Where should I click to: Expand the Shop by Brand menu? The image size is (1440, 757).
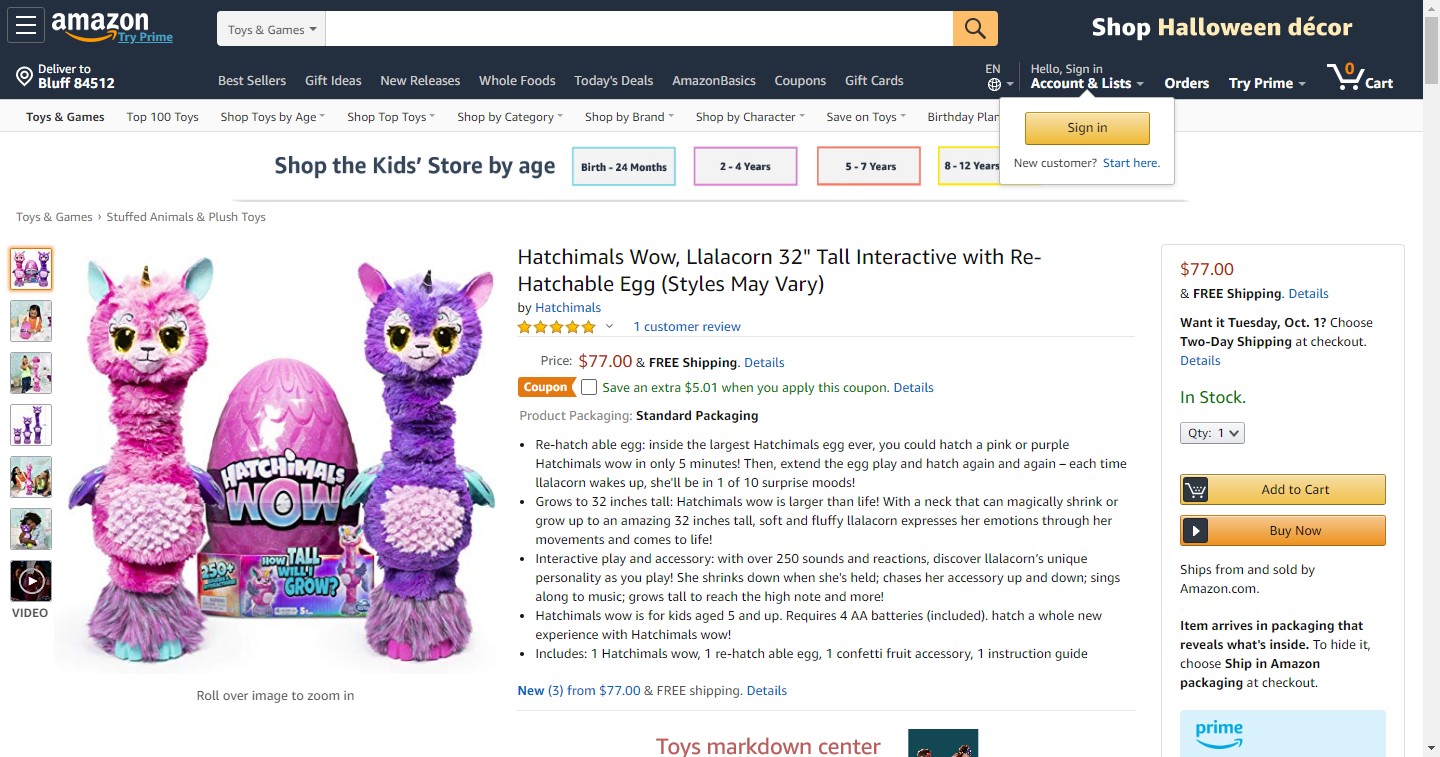click(x=629, y=117)
